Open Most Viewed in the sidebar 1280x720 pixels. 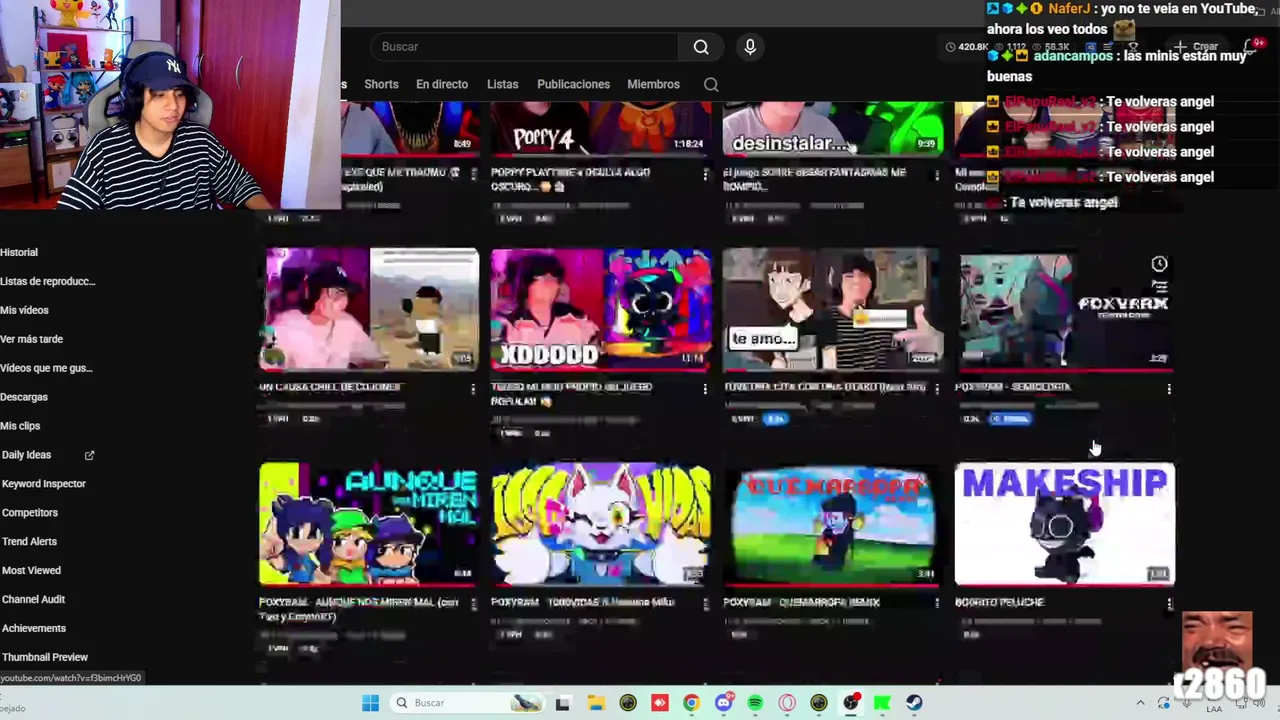(x=31, y=571)
